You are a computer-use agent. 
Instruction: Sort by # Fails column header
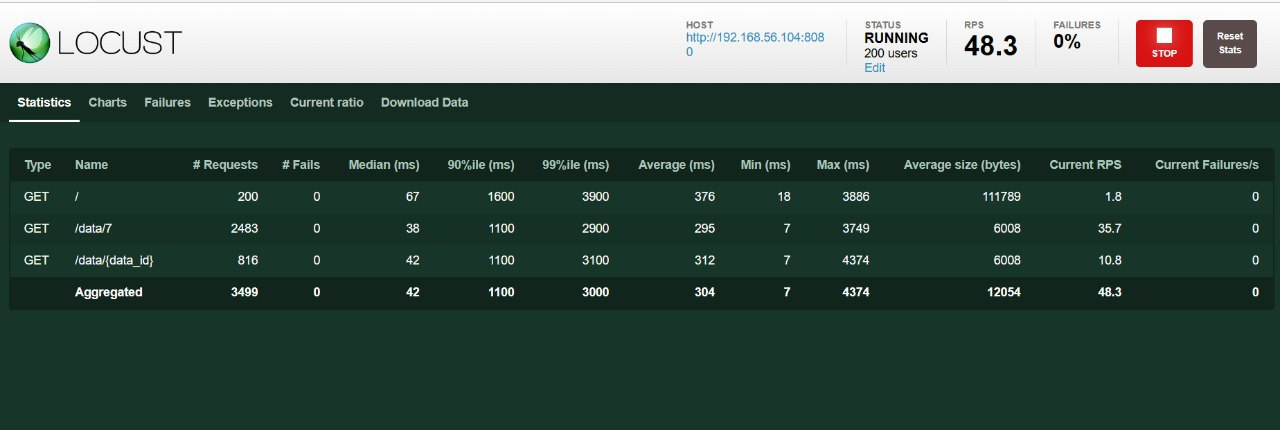(301, 165)
